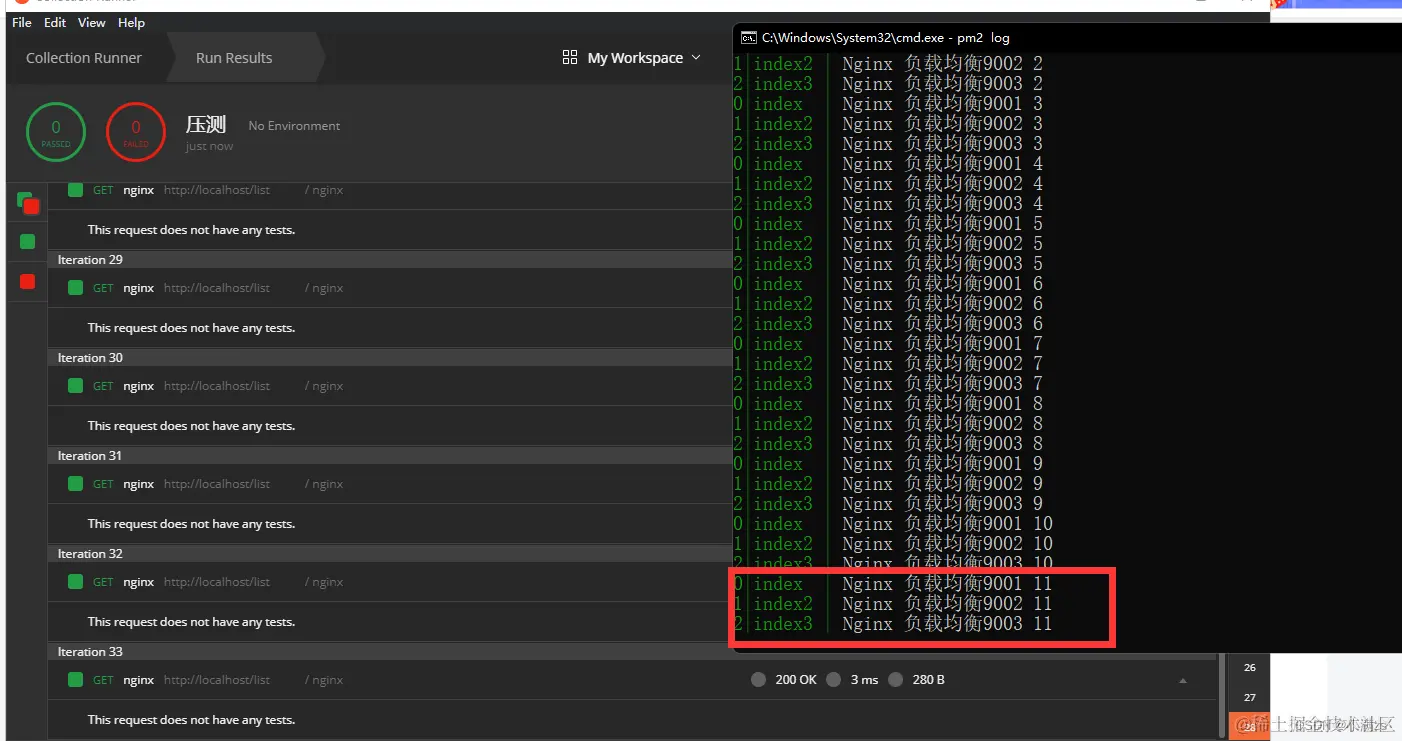Click green status square in Iteration 29 row
1402x741 pixels.
pyautogui.click(x=75, y=288)
